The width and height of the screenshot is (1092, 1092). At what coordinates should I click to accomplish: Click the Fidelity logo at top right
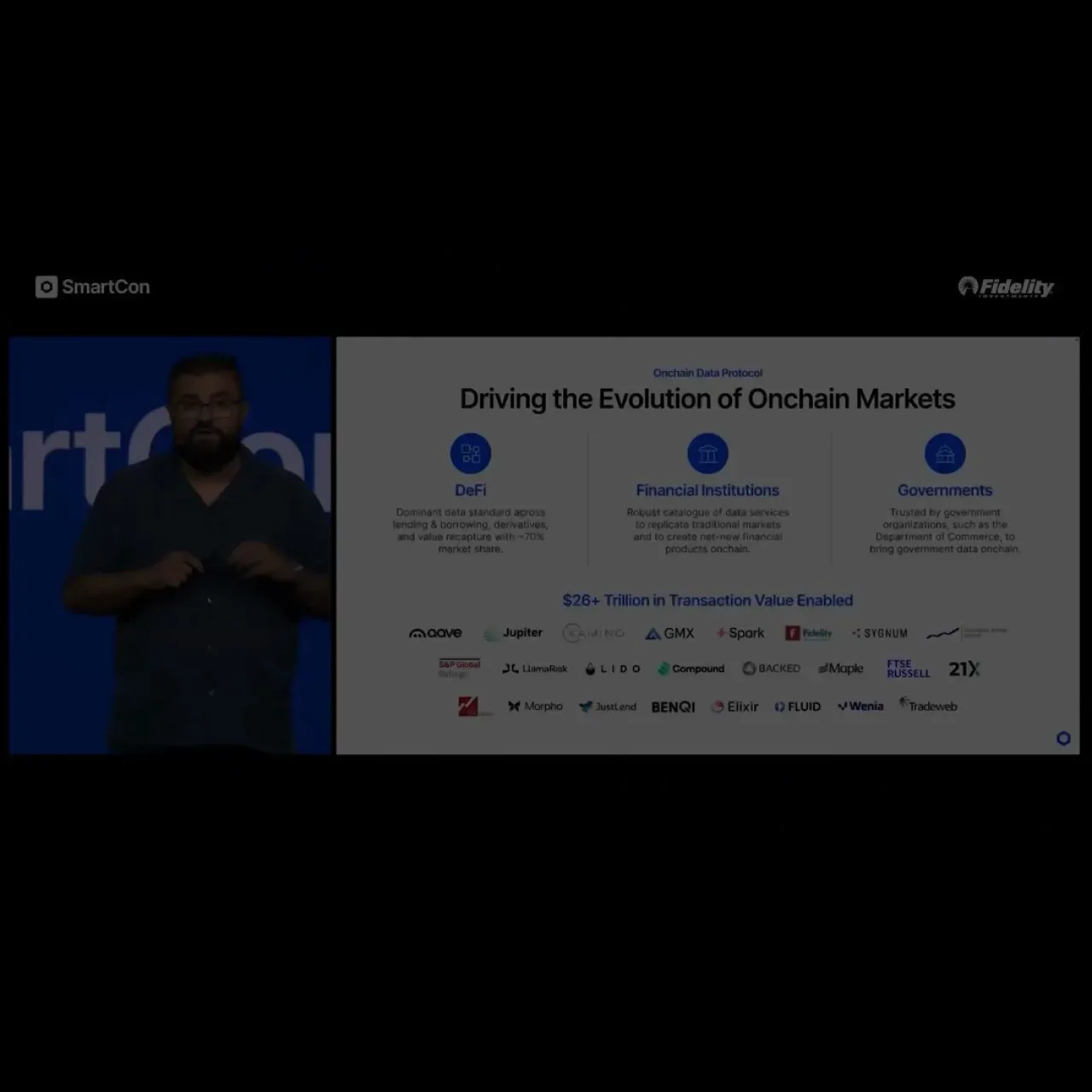point(1006,287)
